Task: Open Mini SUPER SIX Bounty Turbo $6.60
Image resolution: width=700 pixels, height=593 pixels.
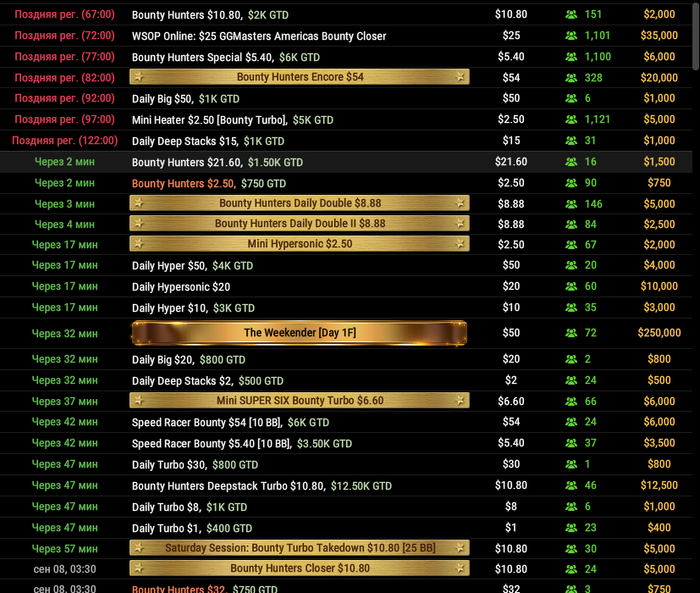Action: 300,401
